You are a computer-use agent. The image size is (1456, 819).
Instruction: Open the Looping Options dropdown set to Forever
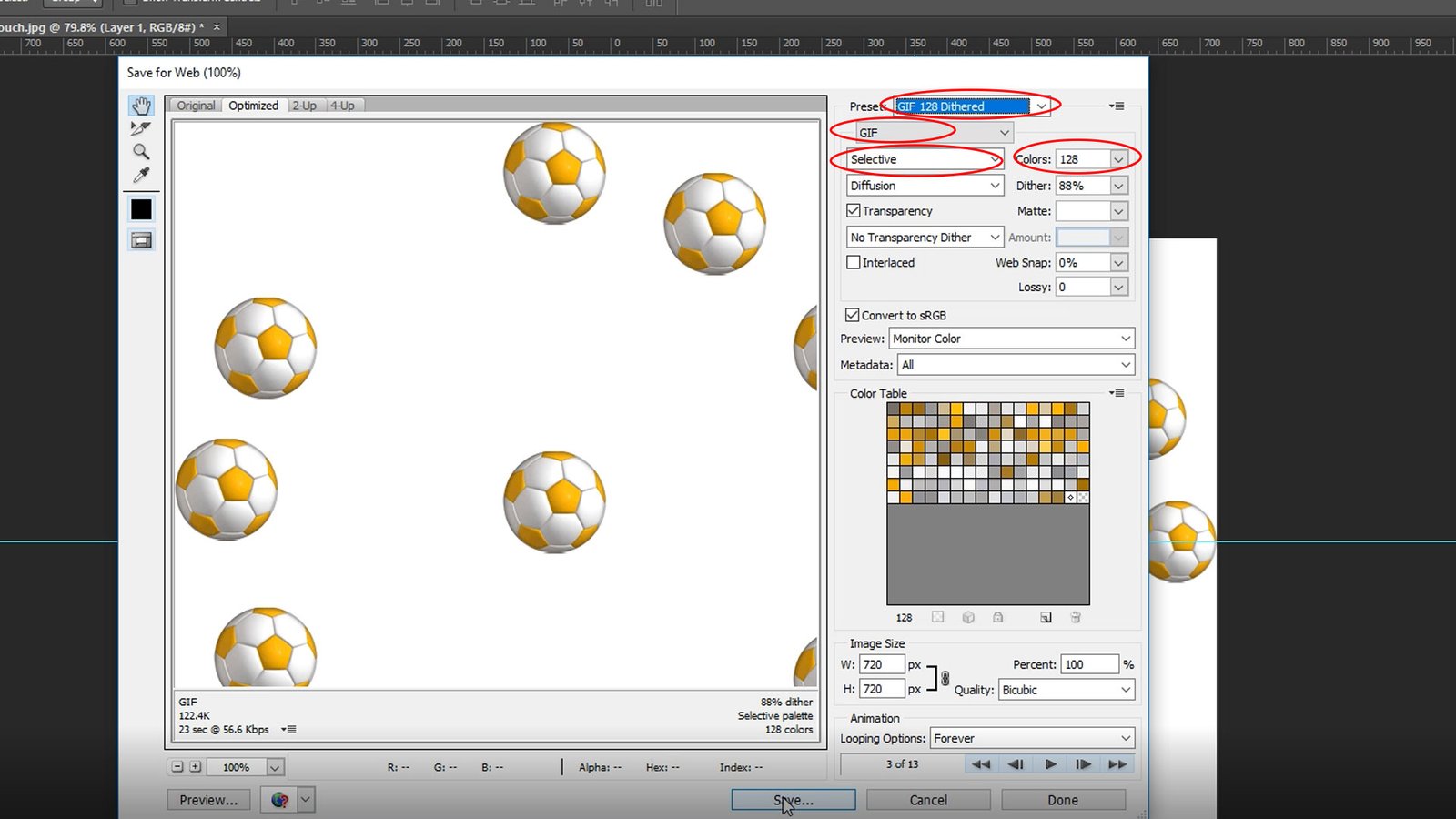point(1125,738)
